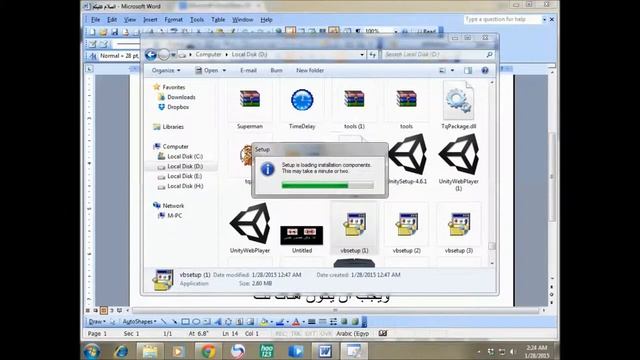Select Local Disk (E:) in navigation pane

click(180, 176)
